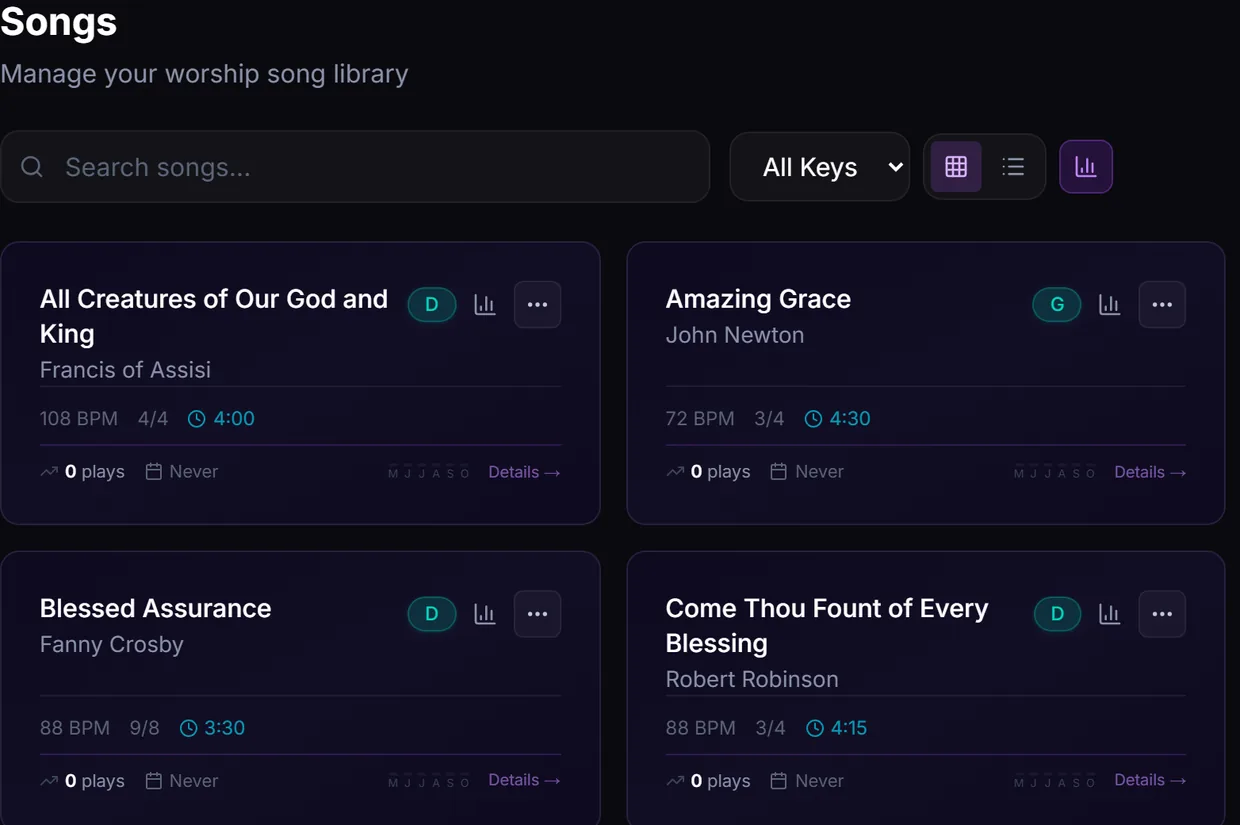This screenshot has height=825, width=1240.
Task: Click the Songs page heading
Action: click(x=58, y=20)
